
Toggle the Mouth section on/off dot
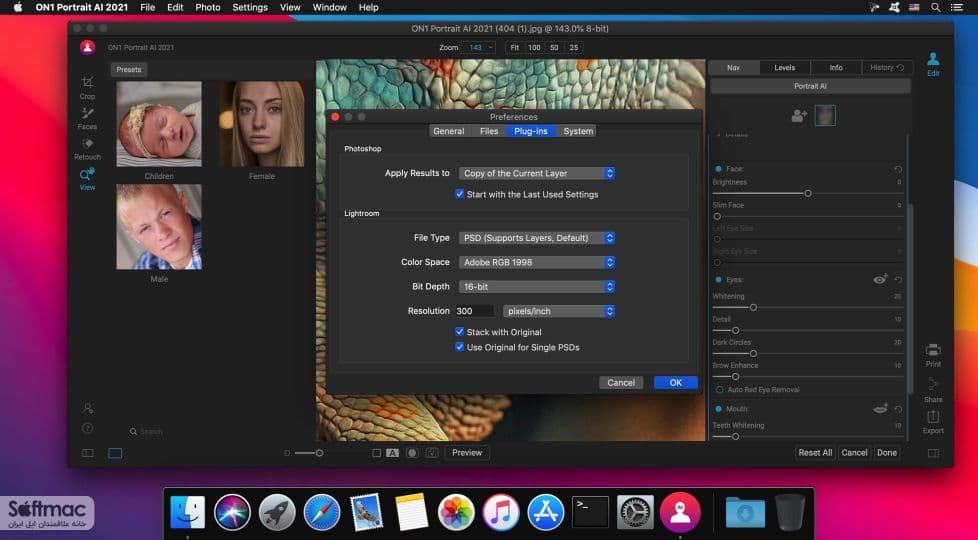click(x=719, y=409)
